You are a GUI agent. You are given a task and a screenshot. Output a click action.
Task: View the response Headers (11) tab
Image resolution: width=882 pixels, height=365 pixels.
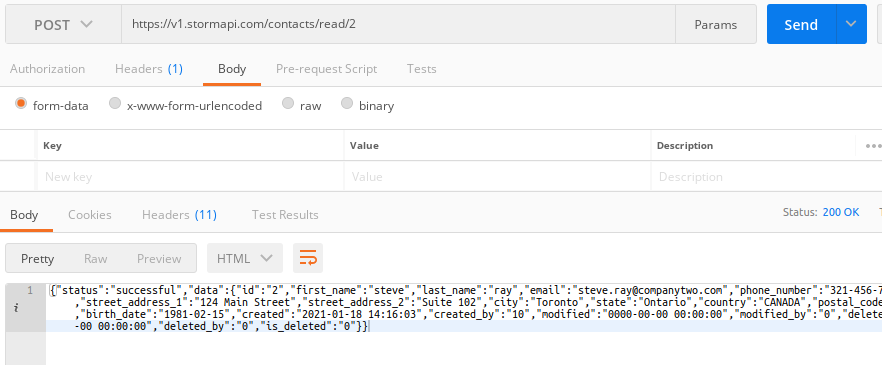point(179,215)
